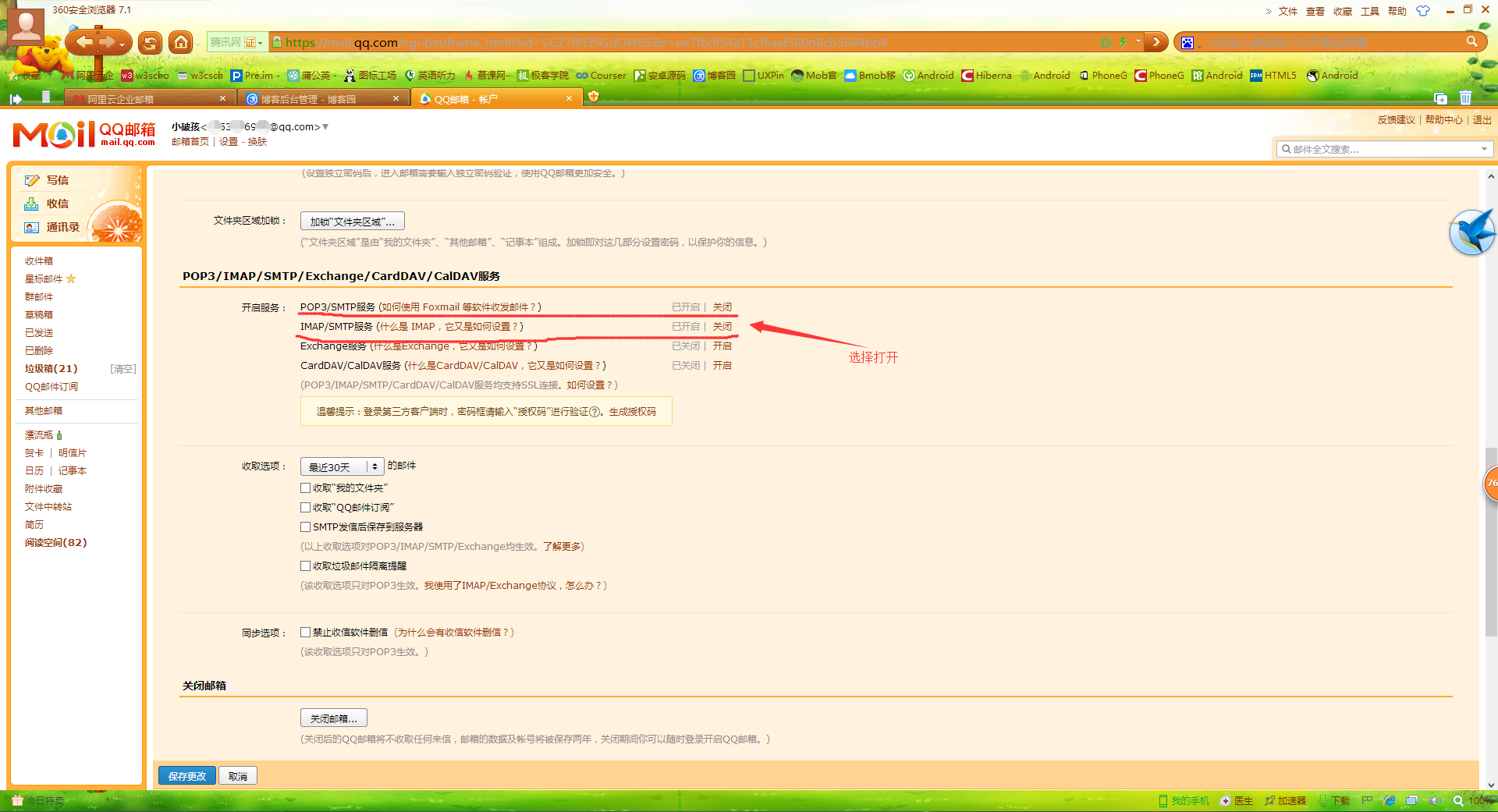Viewport: 1498px width, 812px height.
Task: Click the 加锁"文件夹区域"... button
Action: click(x=353, y=221)
